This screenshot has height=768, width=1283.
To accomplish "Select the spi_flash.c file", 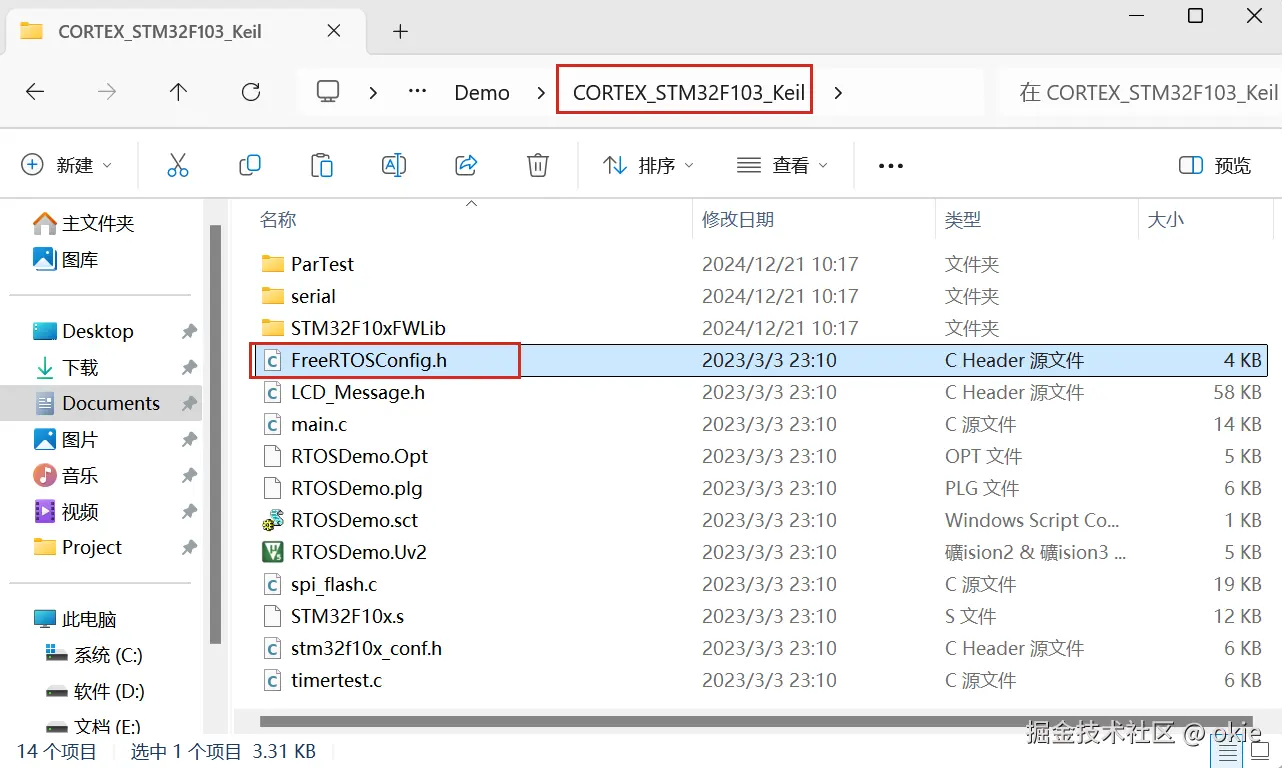I will click(760, 584).
